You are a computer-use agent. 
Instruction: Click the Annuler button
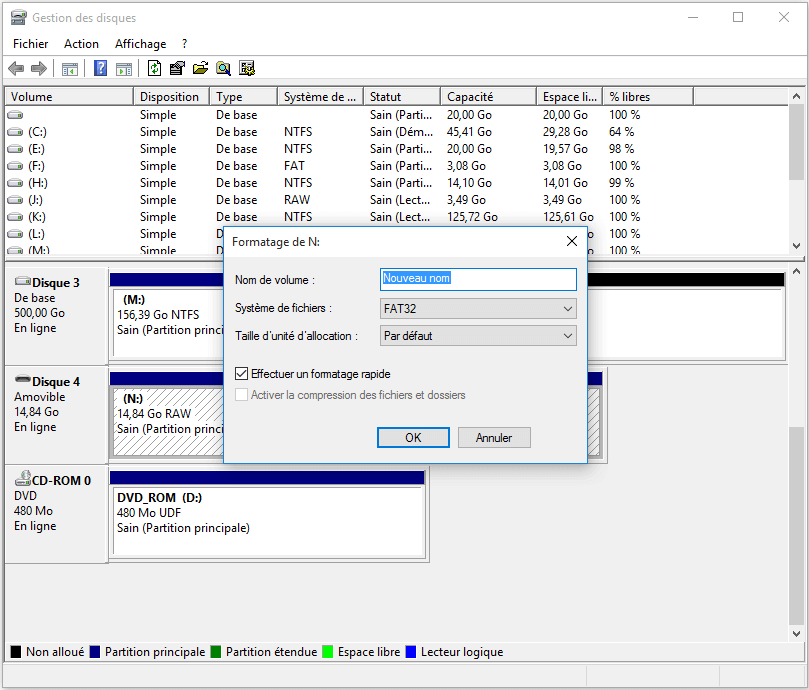click(x=494, y=438)
